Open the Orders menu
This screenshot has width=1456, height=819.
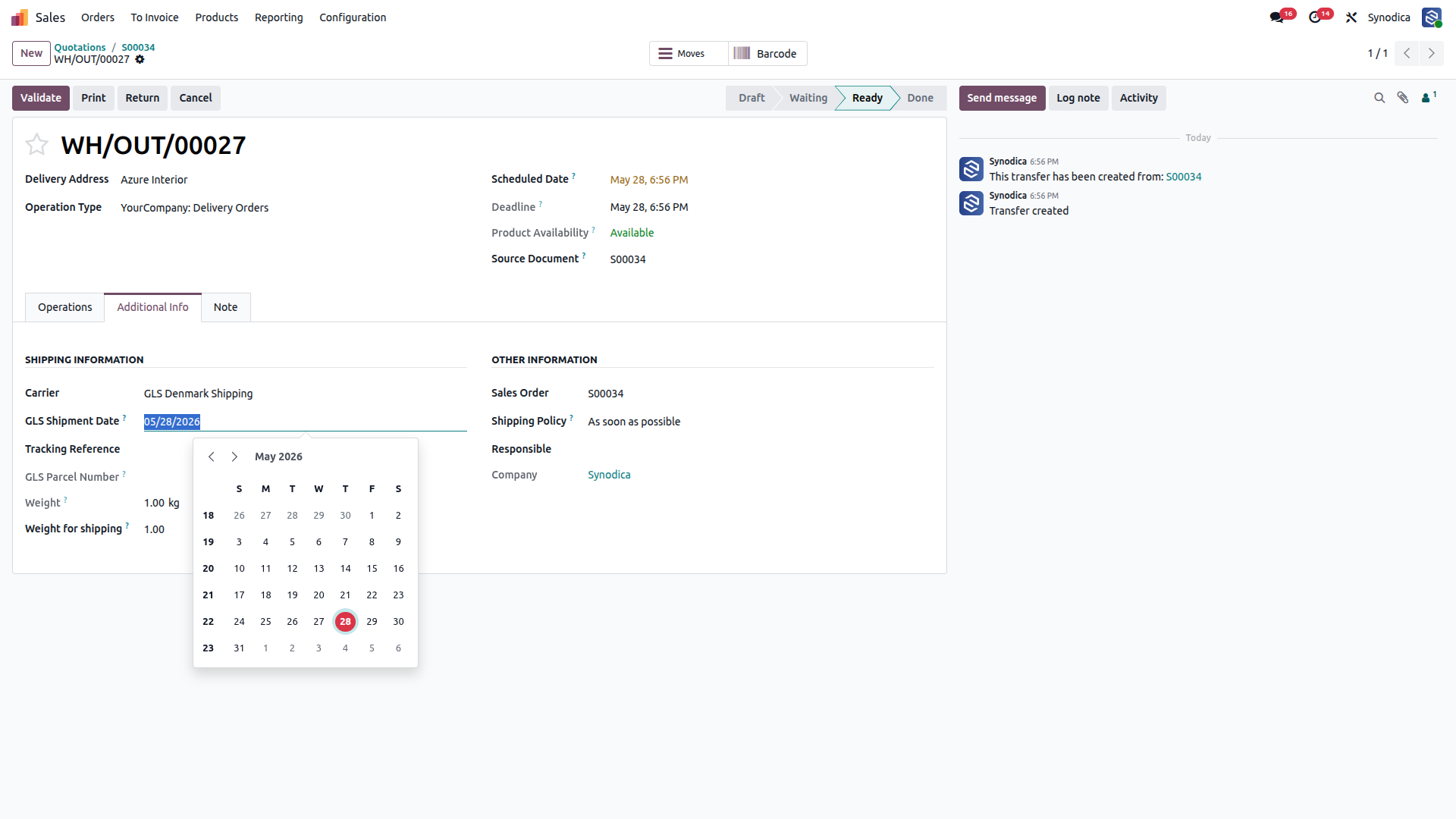click(98, 17)
